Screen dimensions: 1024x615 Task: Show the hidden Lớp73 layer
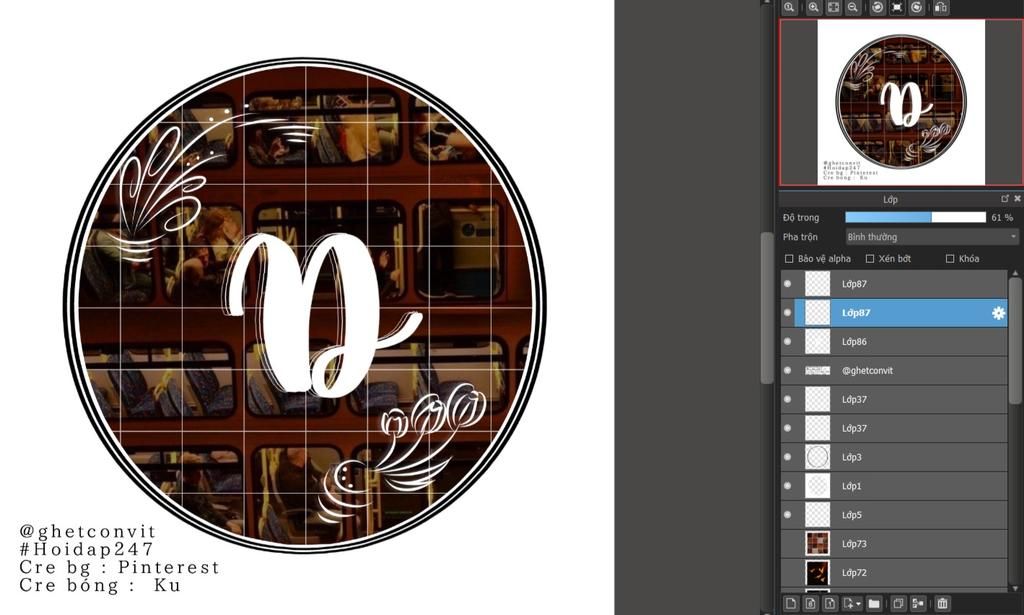pos(788,543)
